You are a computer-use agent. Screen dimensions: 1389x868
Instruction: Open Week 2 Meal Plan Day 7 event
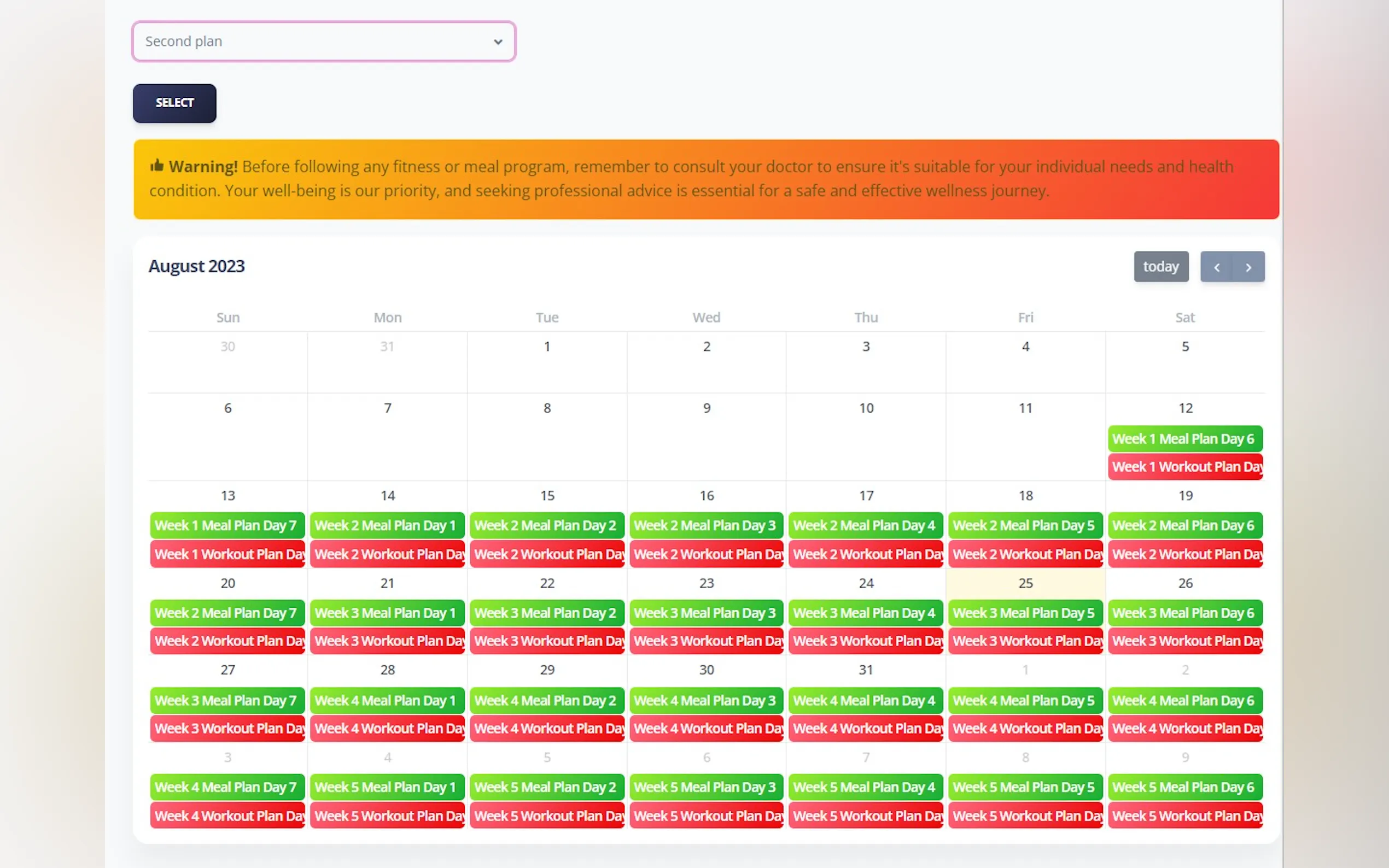[227, 613]
